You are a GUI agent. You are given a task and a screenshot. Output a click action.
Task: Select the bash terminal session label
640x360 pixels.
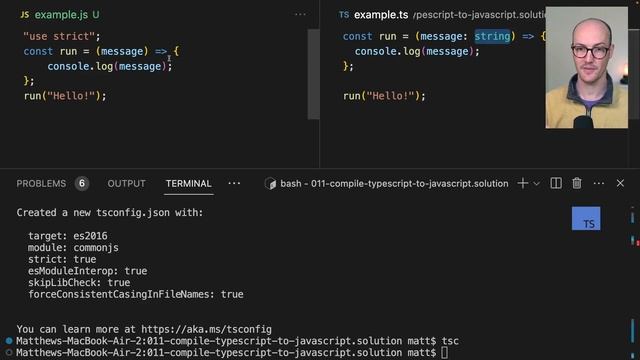394,184
